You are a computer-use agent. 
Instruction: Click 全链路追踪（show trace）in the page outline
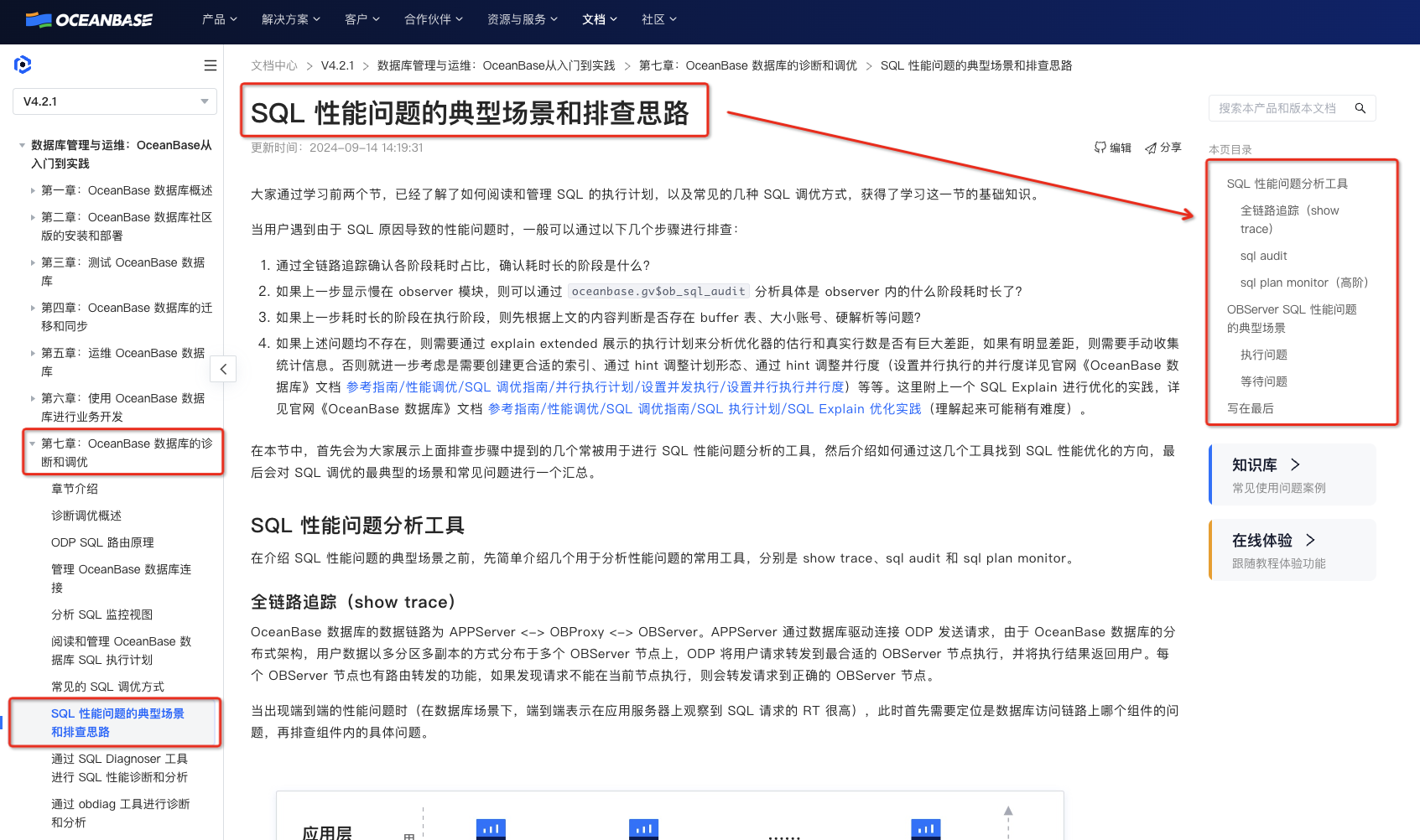click(1290, 219)
